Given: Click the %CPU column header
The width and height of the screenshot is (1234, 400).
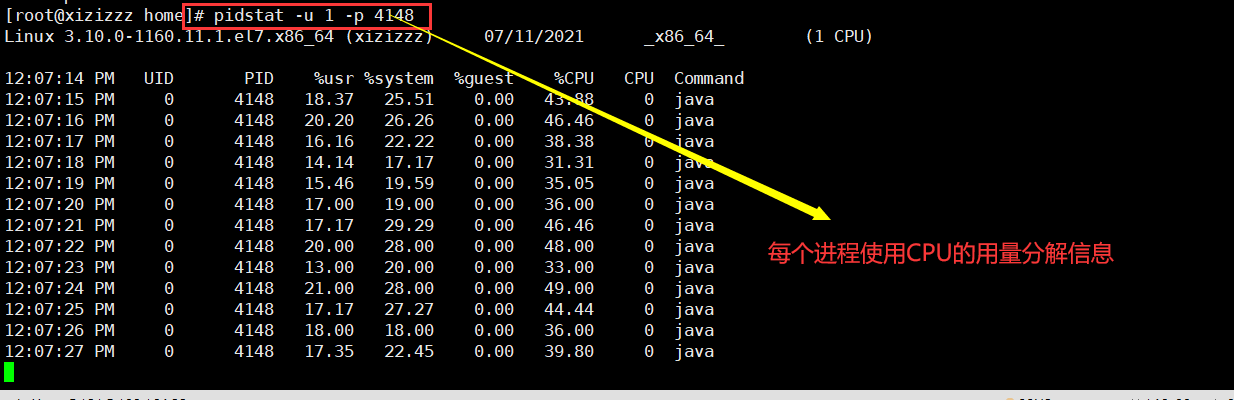Looking at the screenshot, I should pos(574,78).
